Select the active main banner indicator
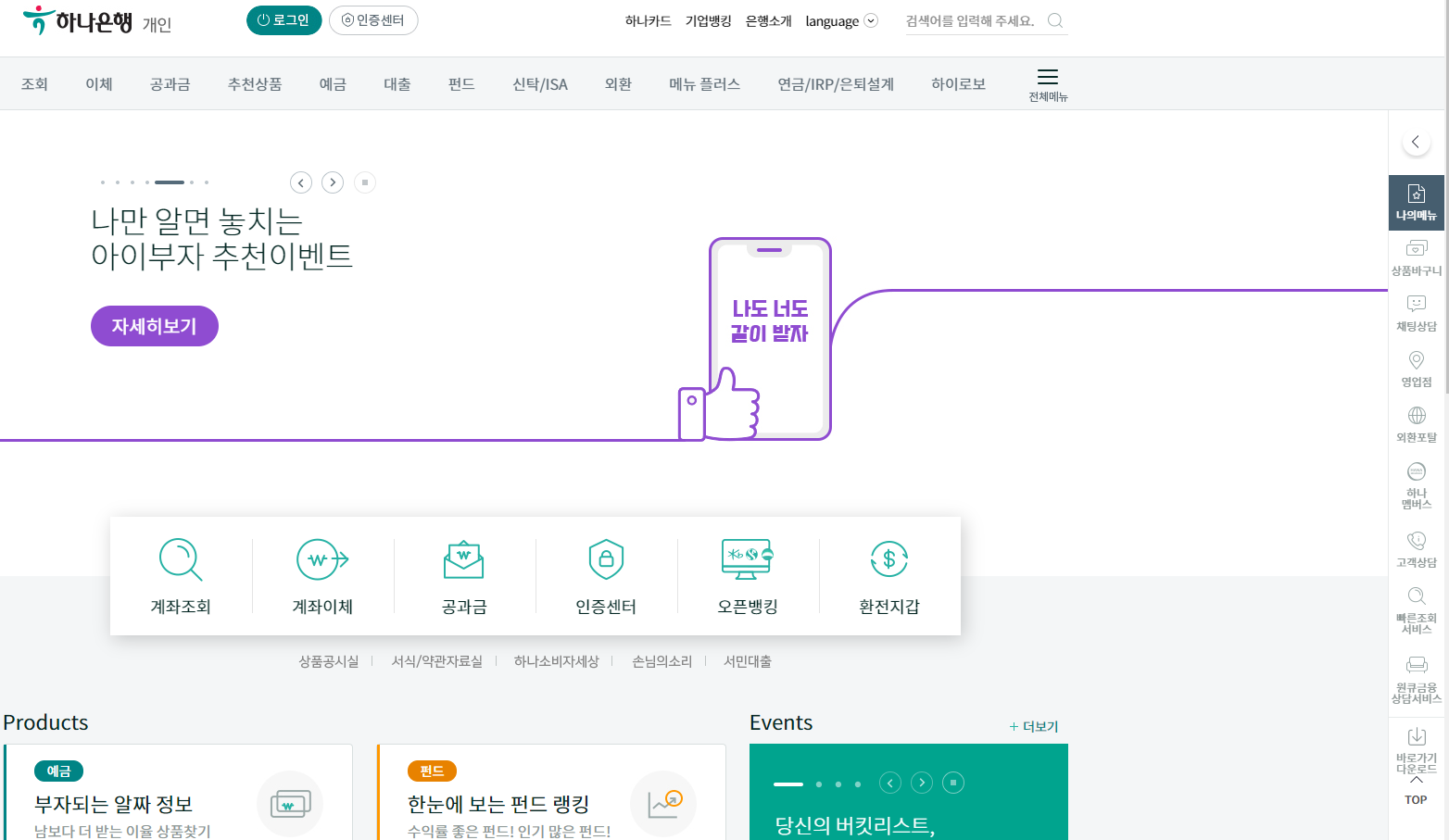 tap(170, 182)
